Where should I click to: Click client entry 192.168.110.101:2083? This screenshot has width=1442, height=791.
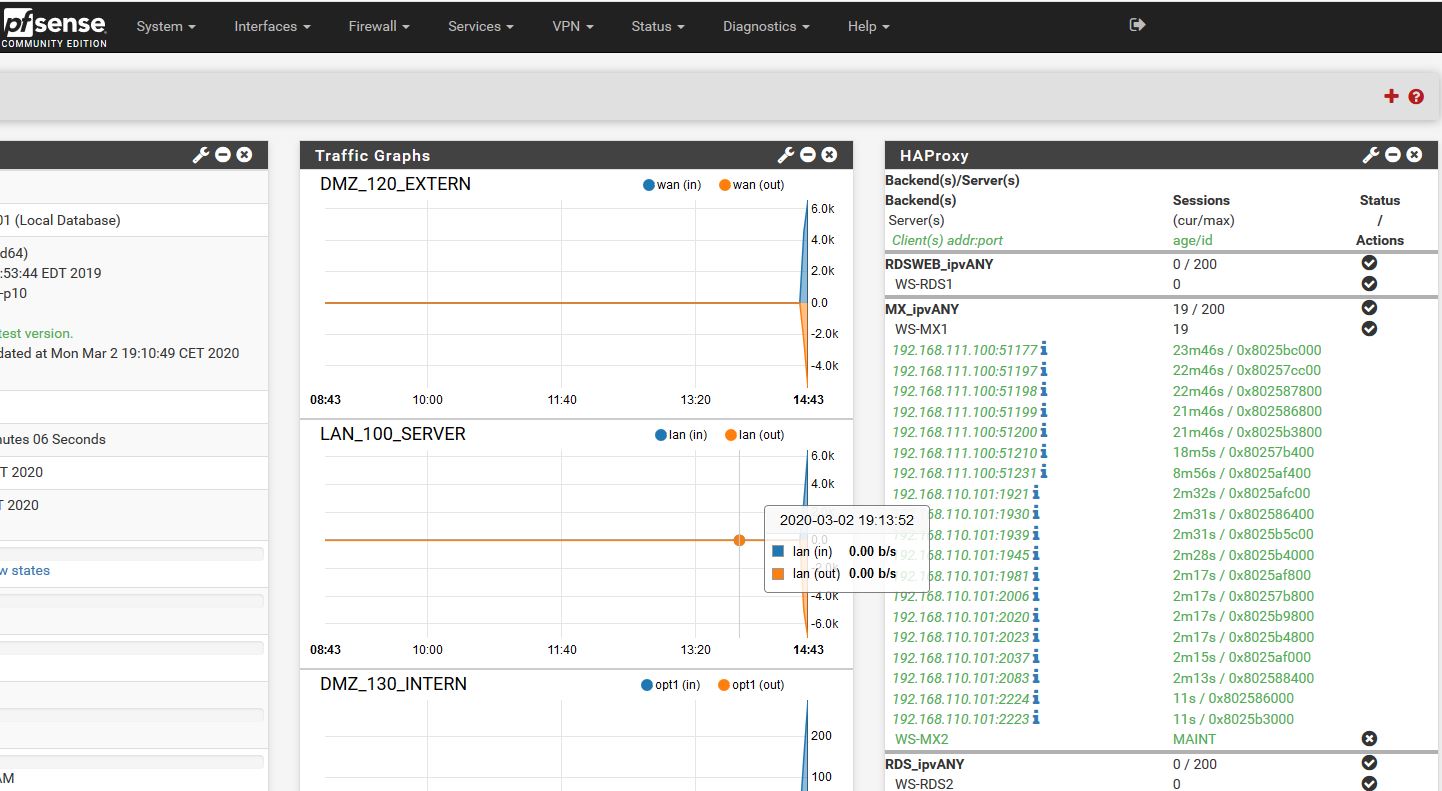(961, 678)
